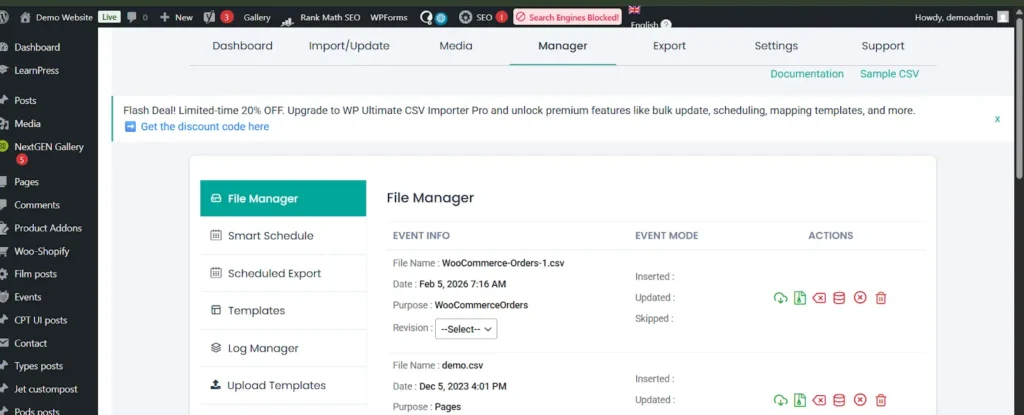Click the UK flag language icon
The height and width of the screenshot is (415, 1024).
point(633,10)
